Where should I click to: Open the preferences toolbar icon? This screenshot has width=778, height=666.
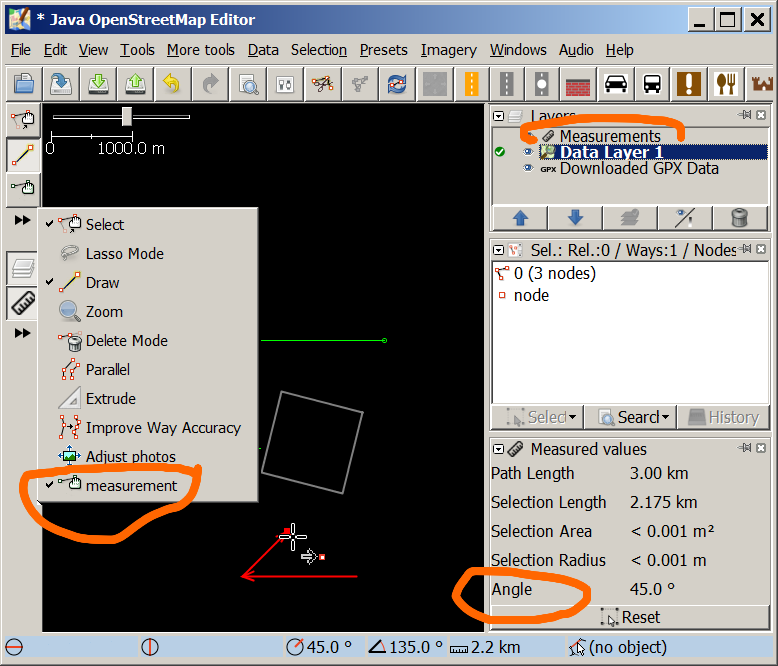285,84
